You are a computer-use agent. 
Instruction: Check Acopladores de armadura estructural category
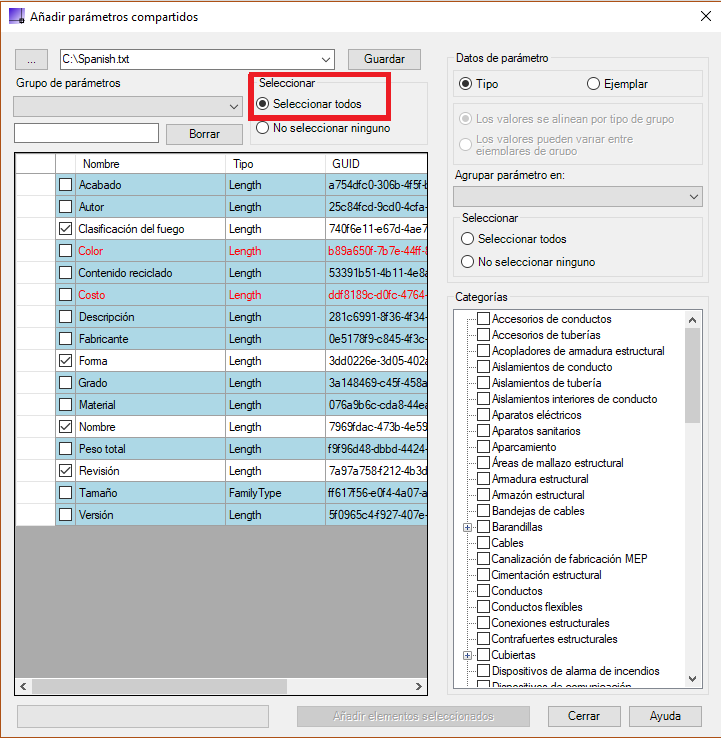(x=483, y=351)
